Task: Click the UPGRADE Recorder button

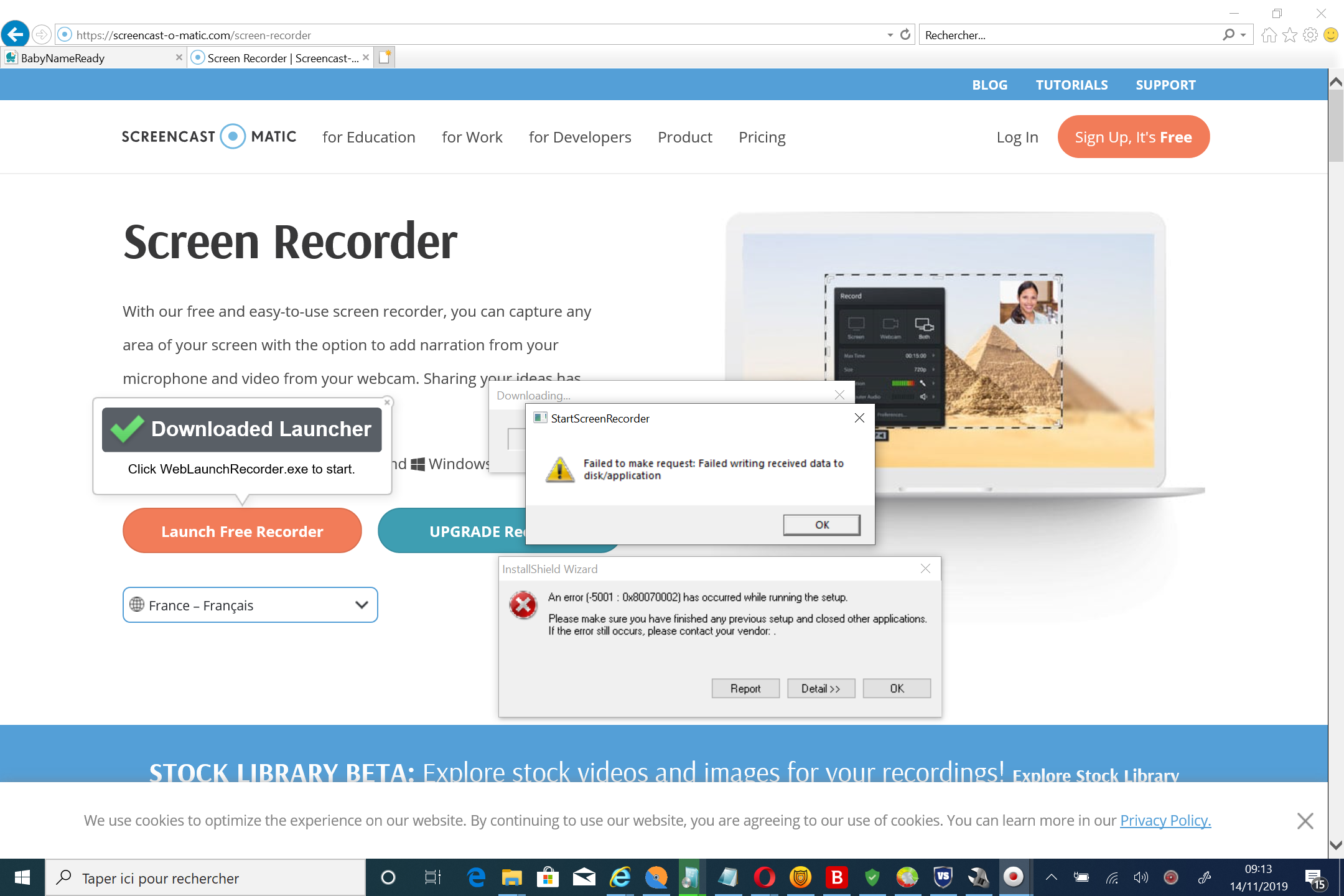Action: [x=452, y=531]
